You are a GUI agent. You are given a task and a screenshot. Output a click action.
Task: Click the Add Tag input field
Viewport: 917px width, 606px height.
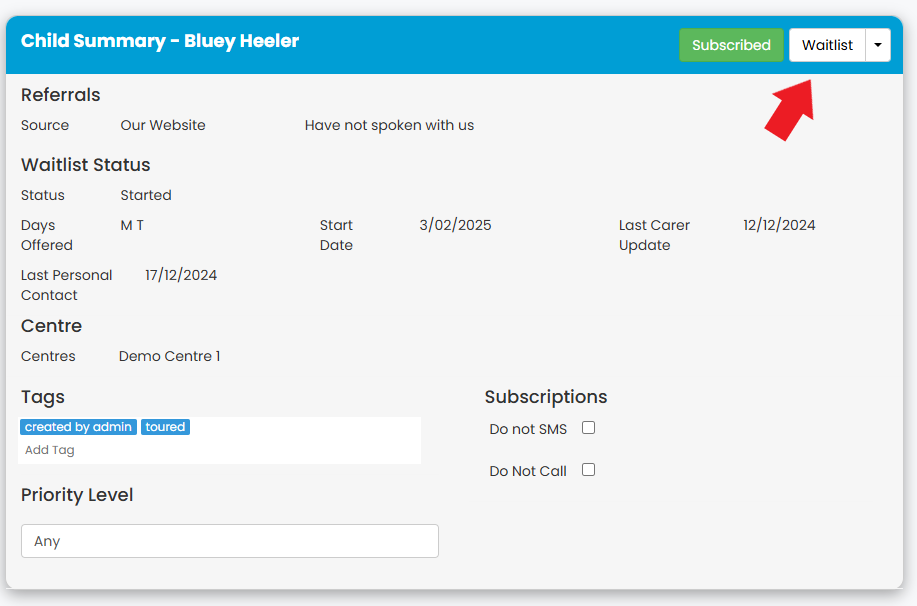219,450
